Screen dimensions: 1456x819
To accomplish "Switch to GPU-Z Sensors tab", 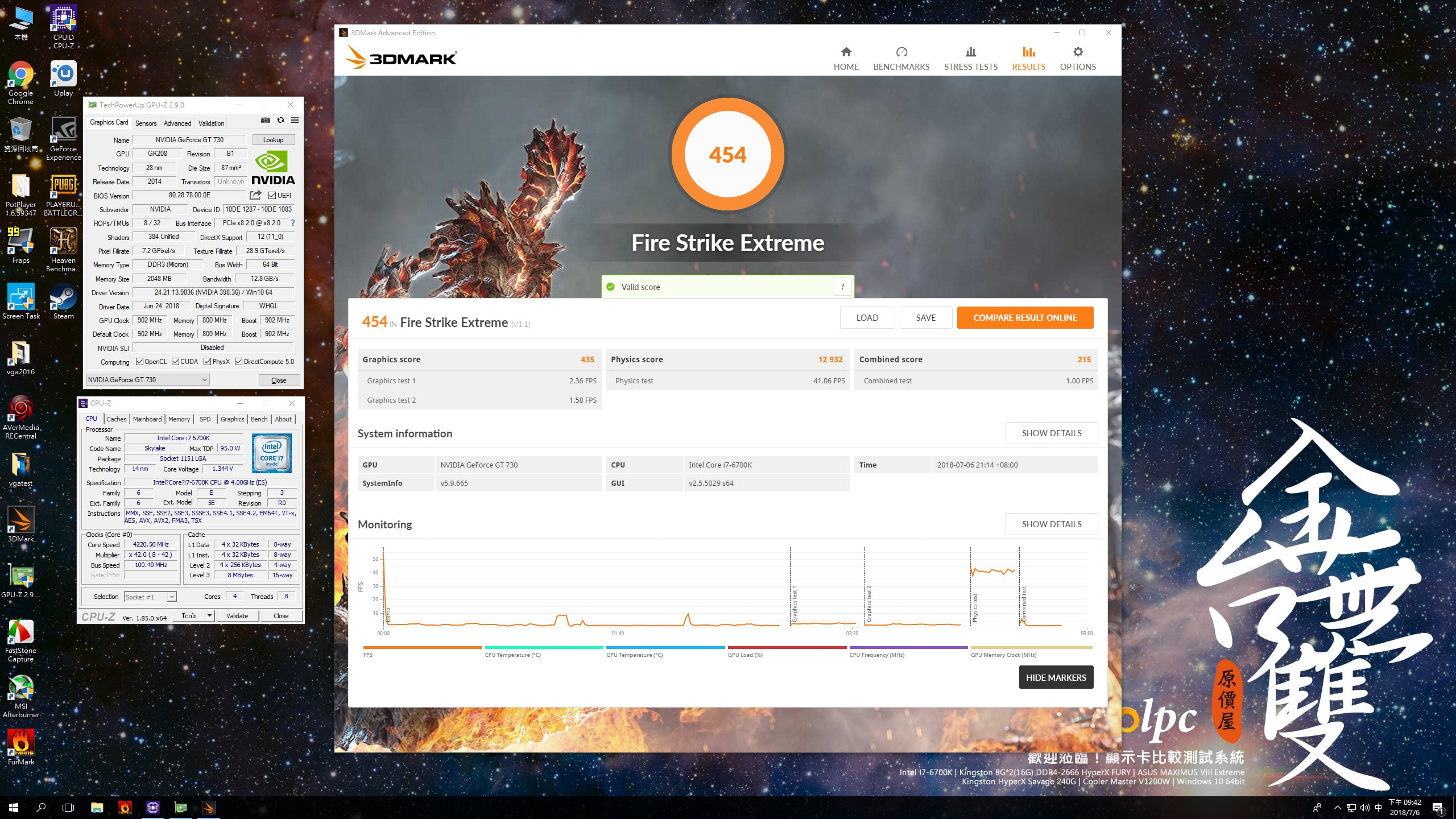I will [x=146, y=123].
